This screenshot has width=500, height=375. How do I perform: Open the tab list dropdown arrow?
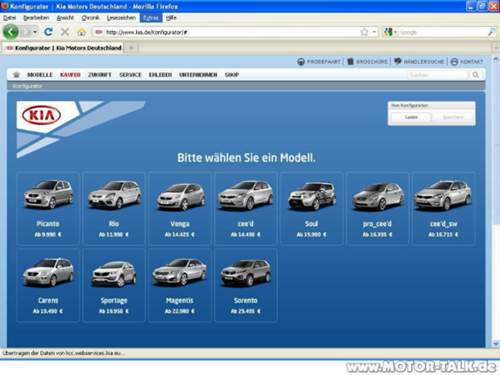[496, 48]
